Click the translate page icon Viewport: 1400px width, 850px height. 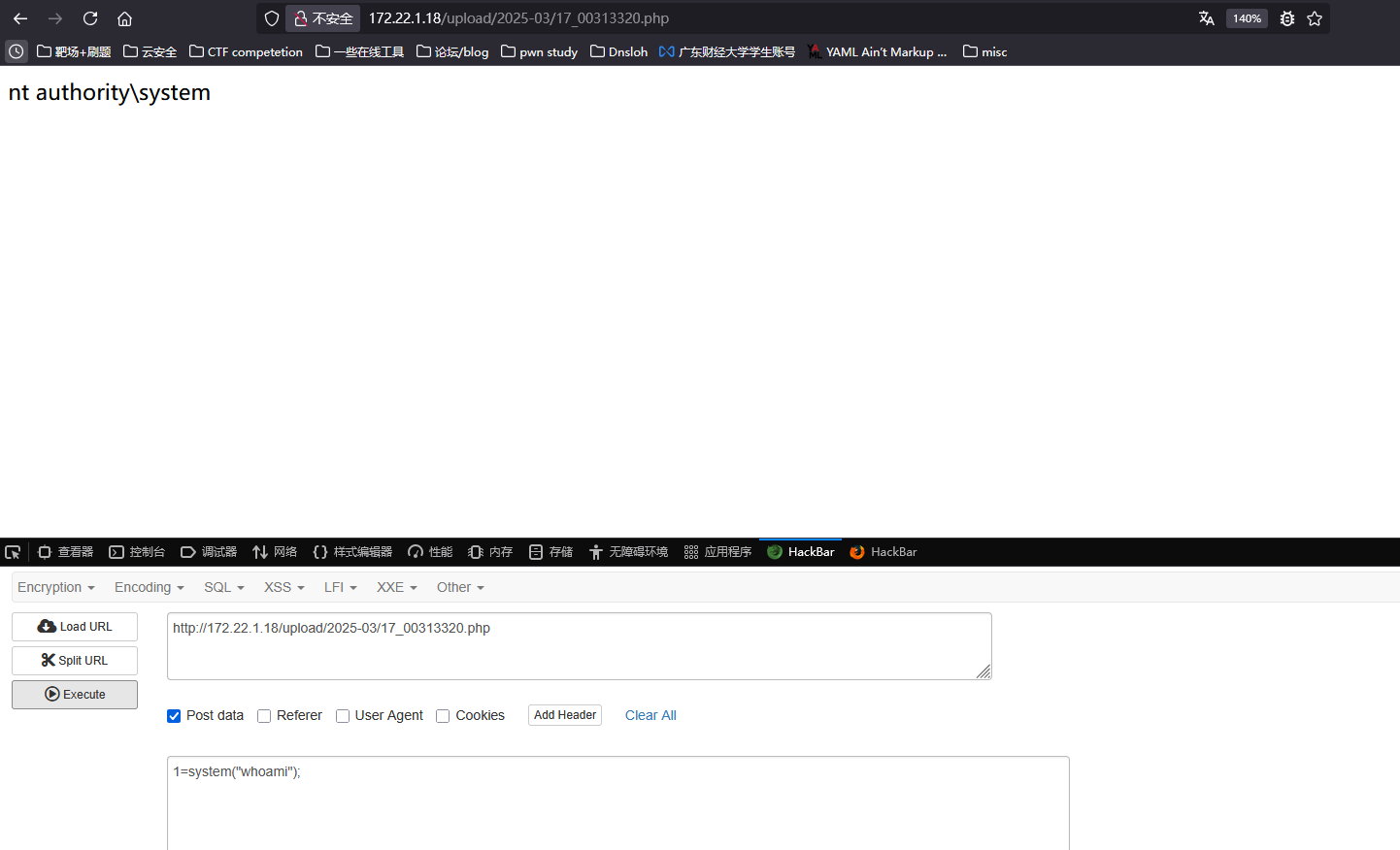coord(1207,18)
